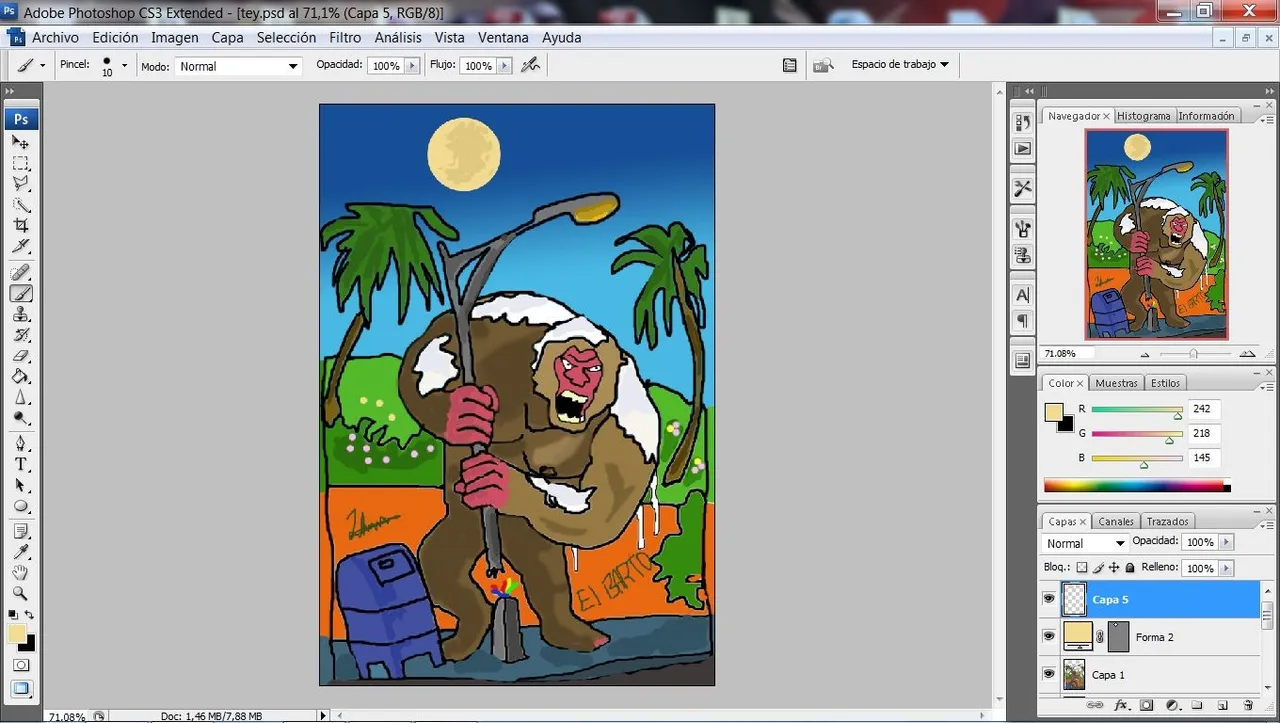Open the Filtro menu
This screenshot has height=723, width=1280.
point(345,37)
